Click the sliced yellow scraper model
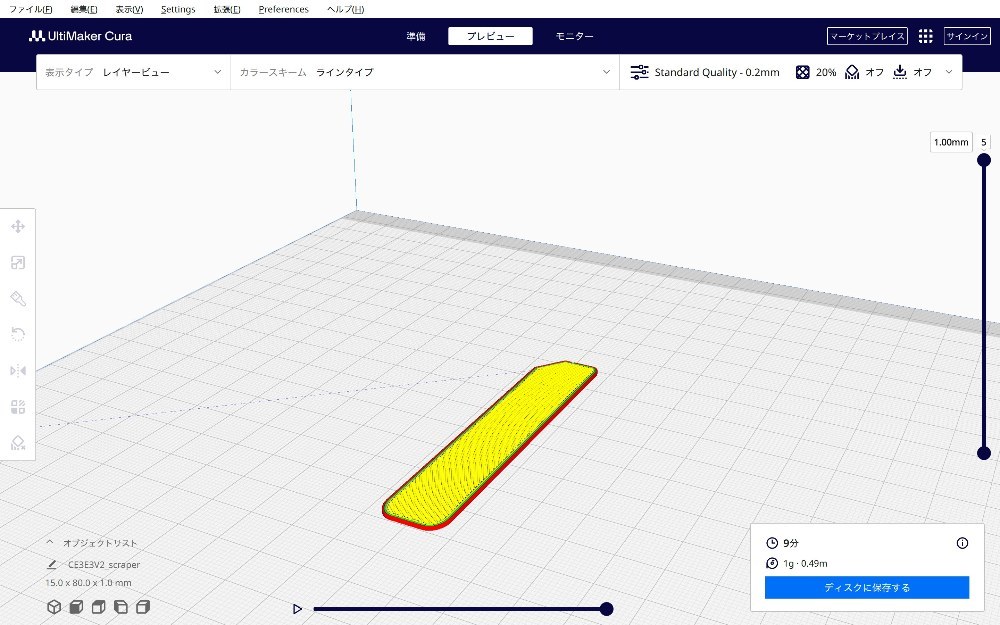Image resolution: width=1000 pixels, height=625 pixels. pos(490,445)
